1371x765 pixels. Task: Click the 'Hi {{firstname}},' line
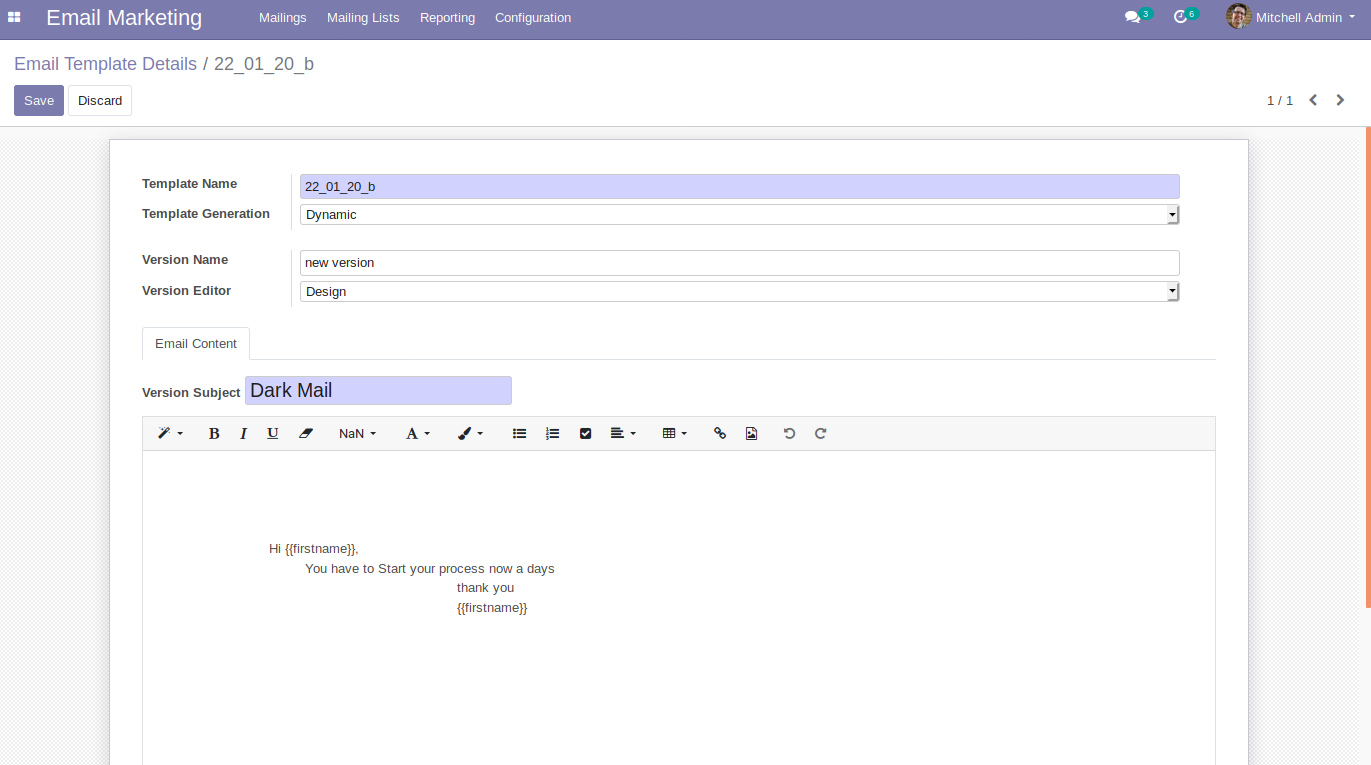(314, 549)
